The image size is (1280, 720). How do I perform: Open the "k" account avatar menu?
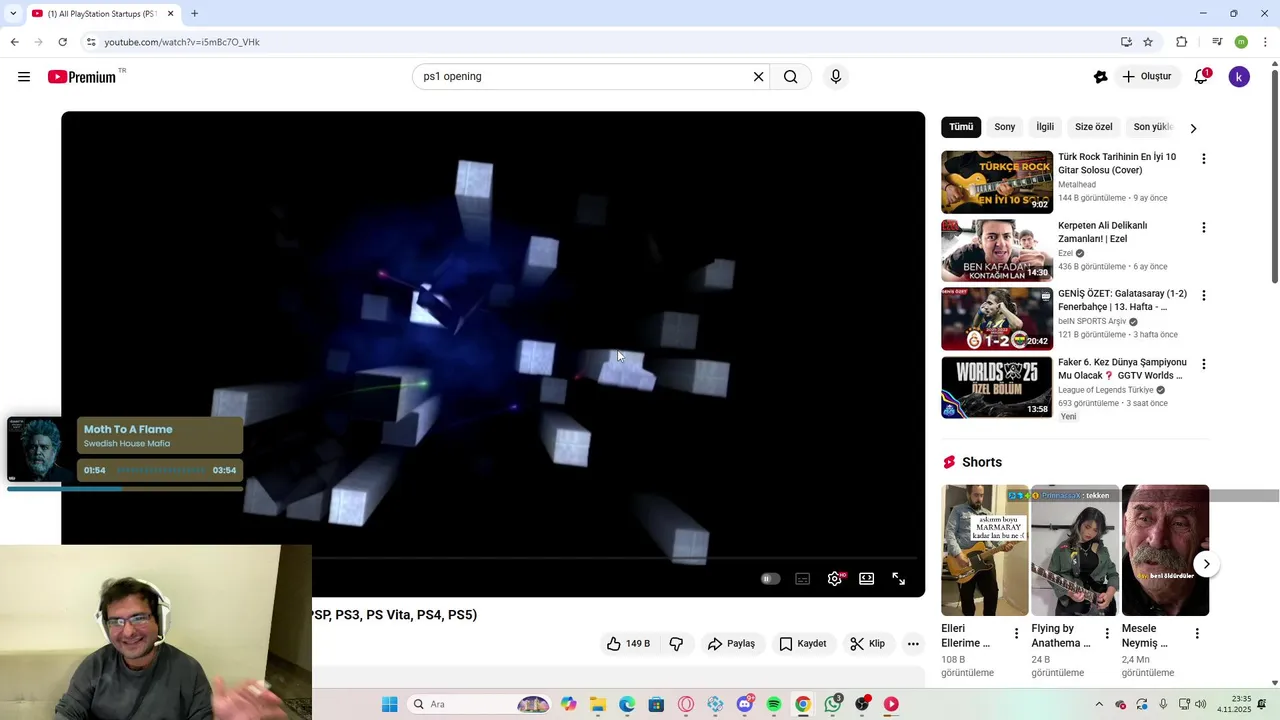coord(1239,77)
